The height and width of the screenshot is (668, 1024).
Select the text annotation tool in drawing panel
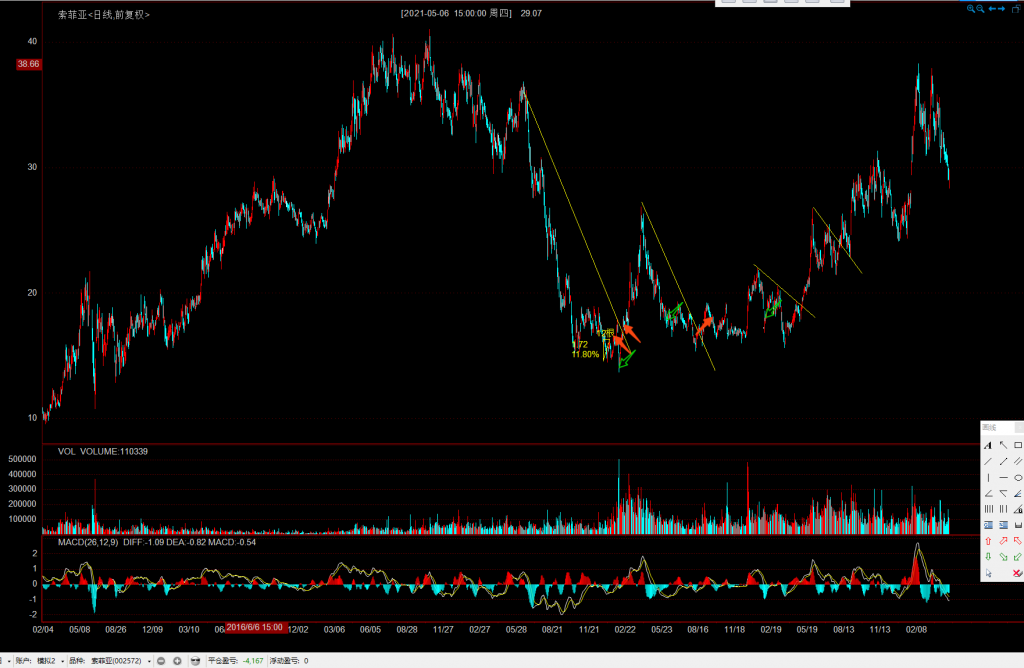(x=988, y=445)
